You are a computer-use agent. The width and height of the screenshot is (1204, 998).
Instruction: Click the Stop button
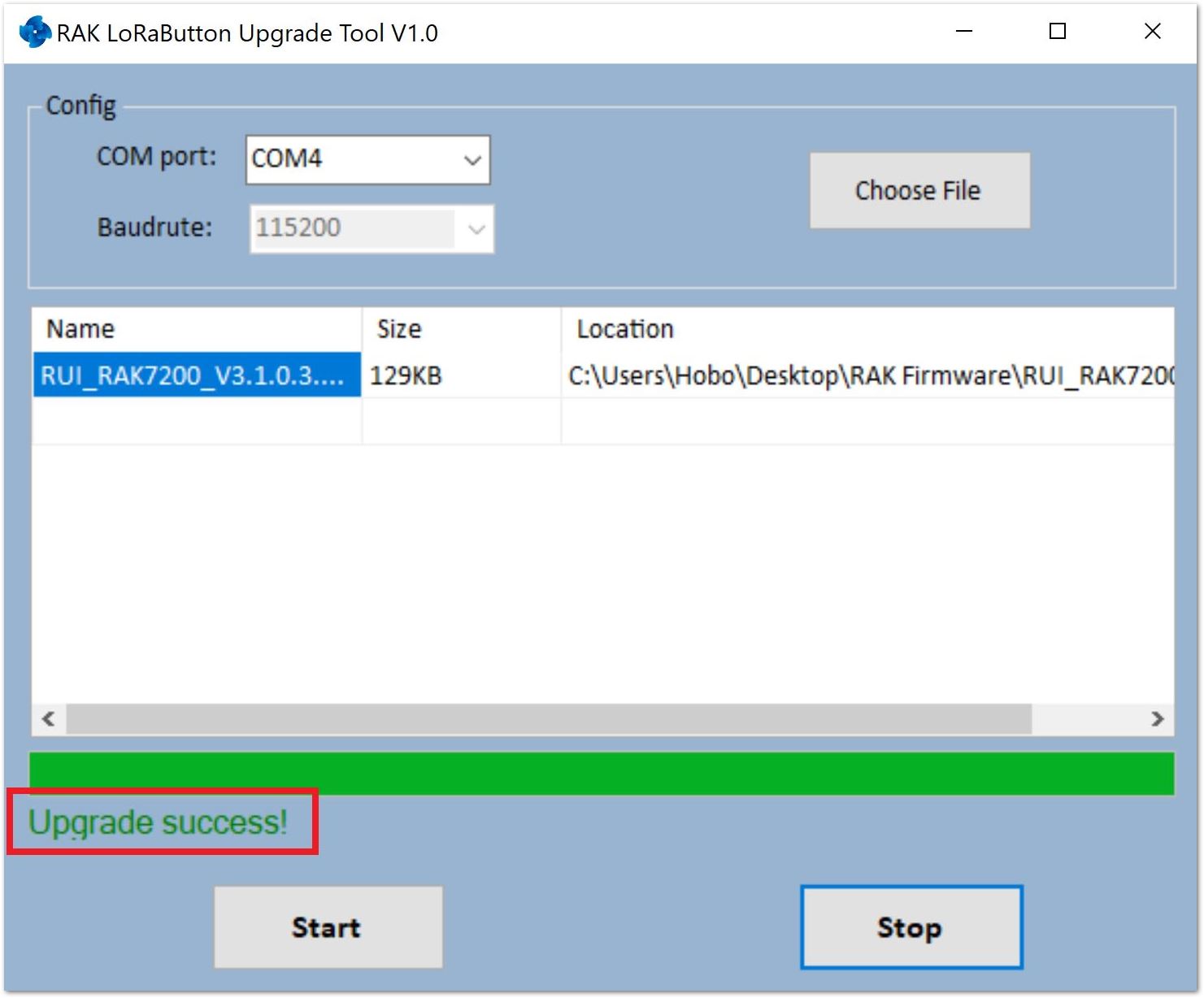(x=911, y=927)
